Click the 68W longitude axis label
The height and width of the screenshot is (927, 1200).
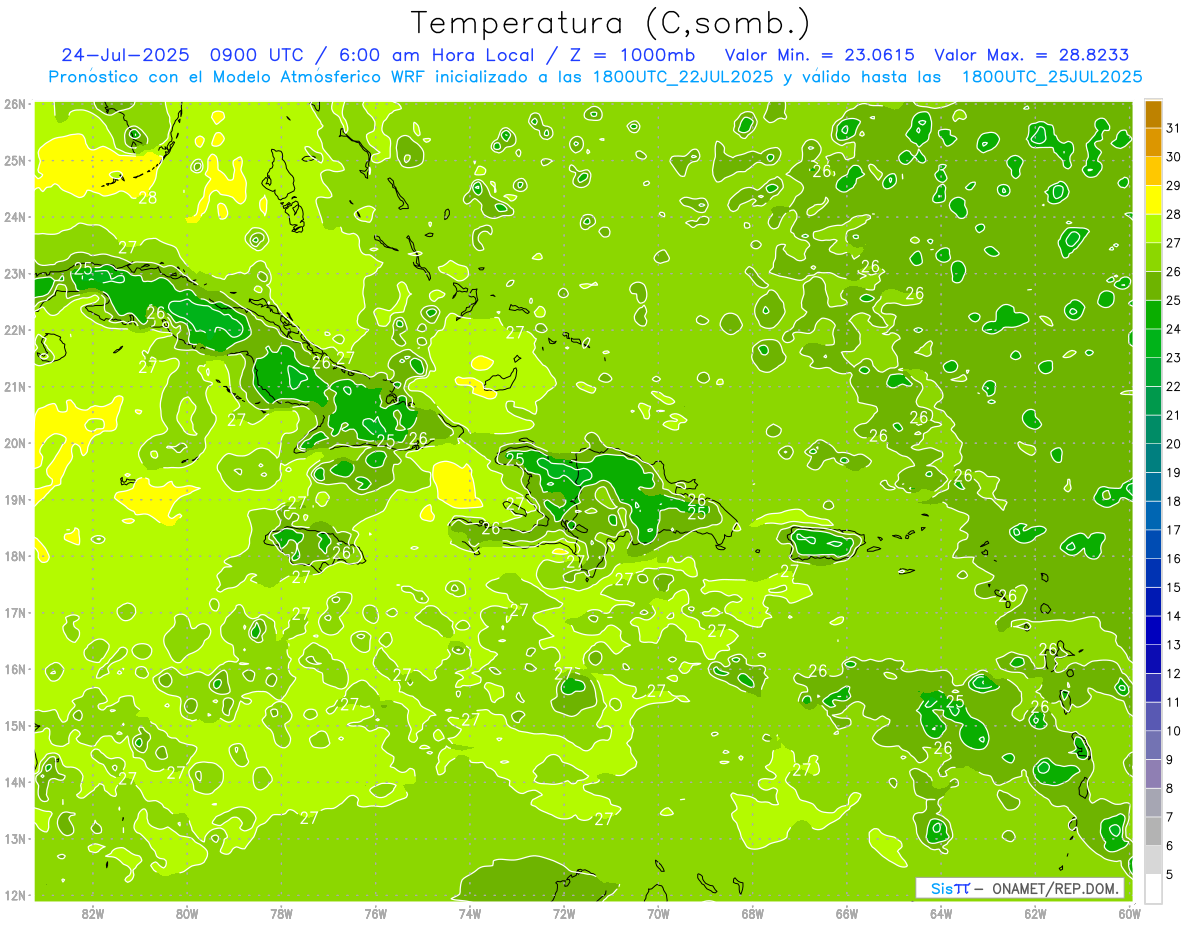click(x=753, y=913)
